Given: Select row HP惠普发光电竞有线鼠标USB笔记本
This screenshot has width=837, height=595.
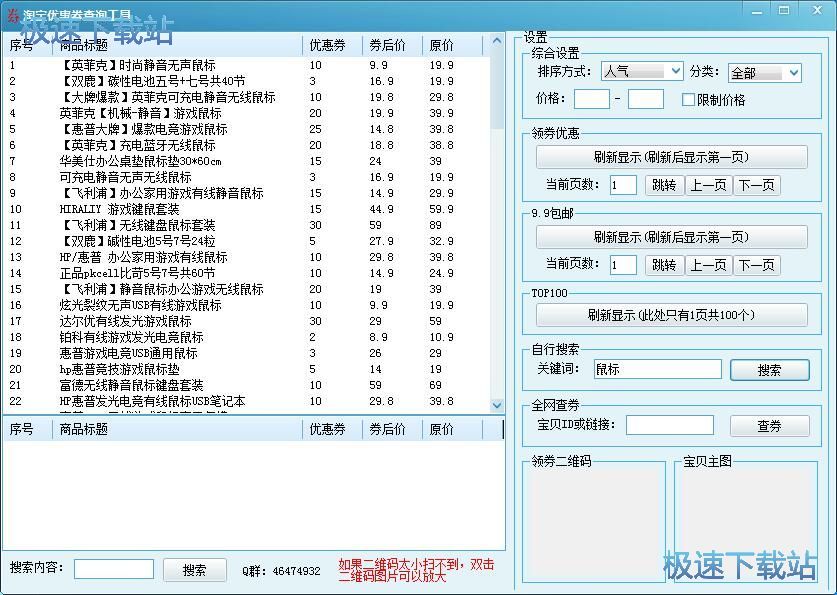Looking at the screenshot, I should pyautogui.click(x=247, y=401).
